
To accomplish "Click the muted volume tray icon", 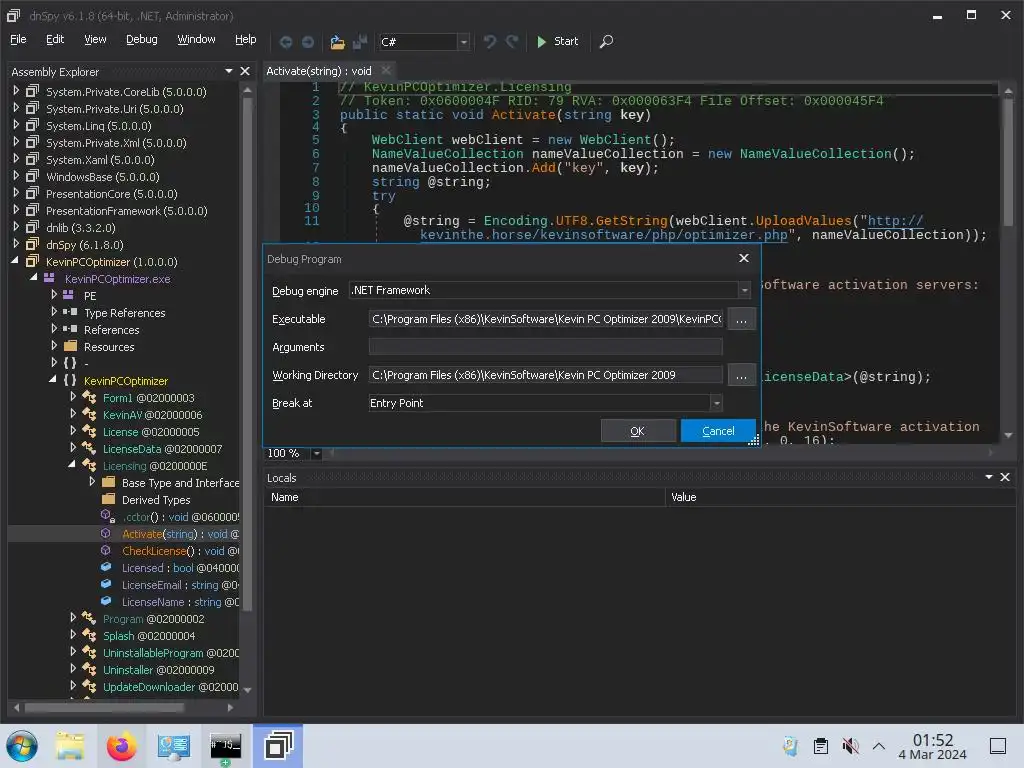I will (x=850, y=746).
